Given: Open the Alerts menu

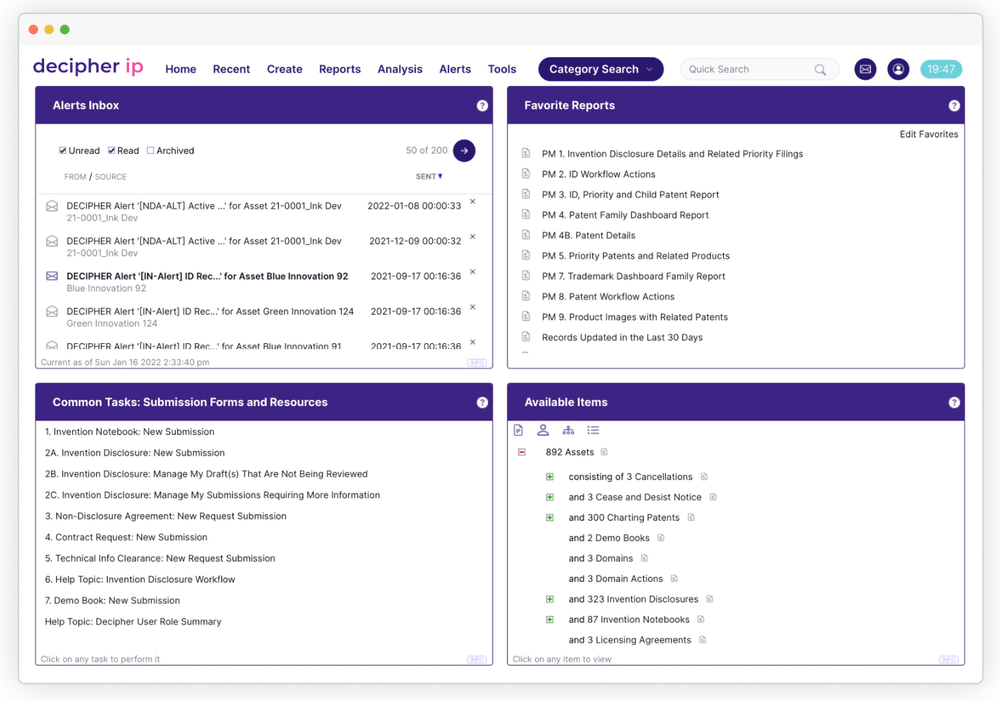Looking at the screenshot, I should click(455, 69).
